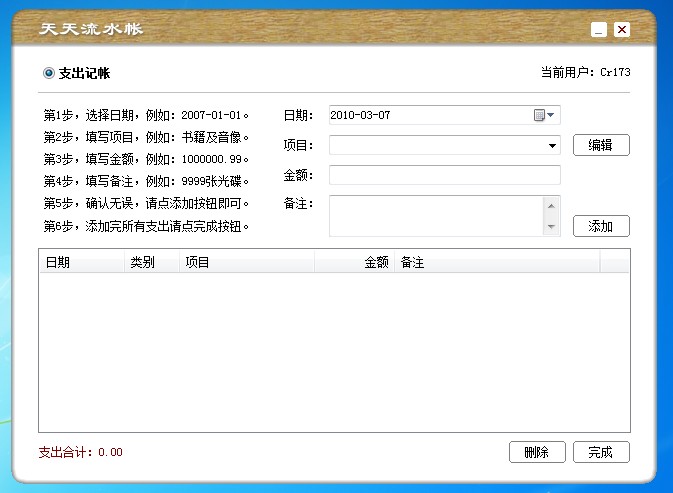
Task: Open the calendar picker in 日期 field
Action: tap(544, 115)
